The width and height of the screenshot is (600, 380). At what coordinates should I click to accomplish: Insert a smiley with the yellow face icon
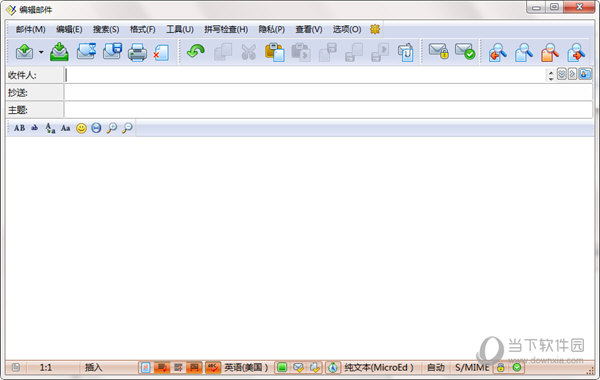pyautogui.click(x=81, y=128)
